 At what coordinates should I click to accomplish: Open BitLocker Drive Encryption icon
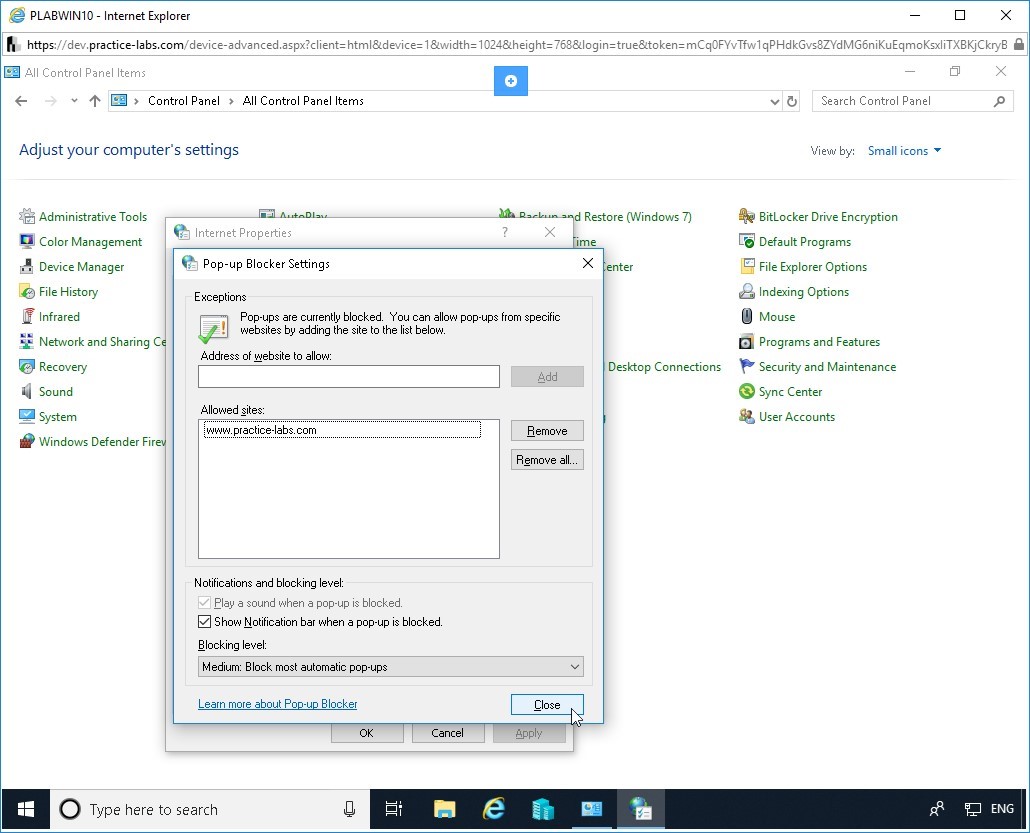coord(746,216)
